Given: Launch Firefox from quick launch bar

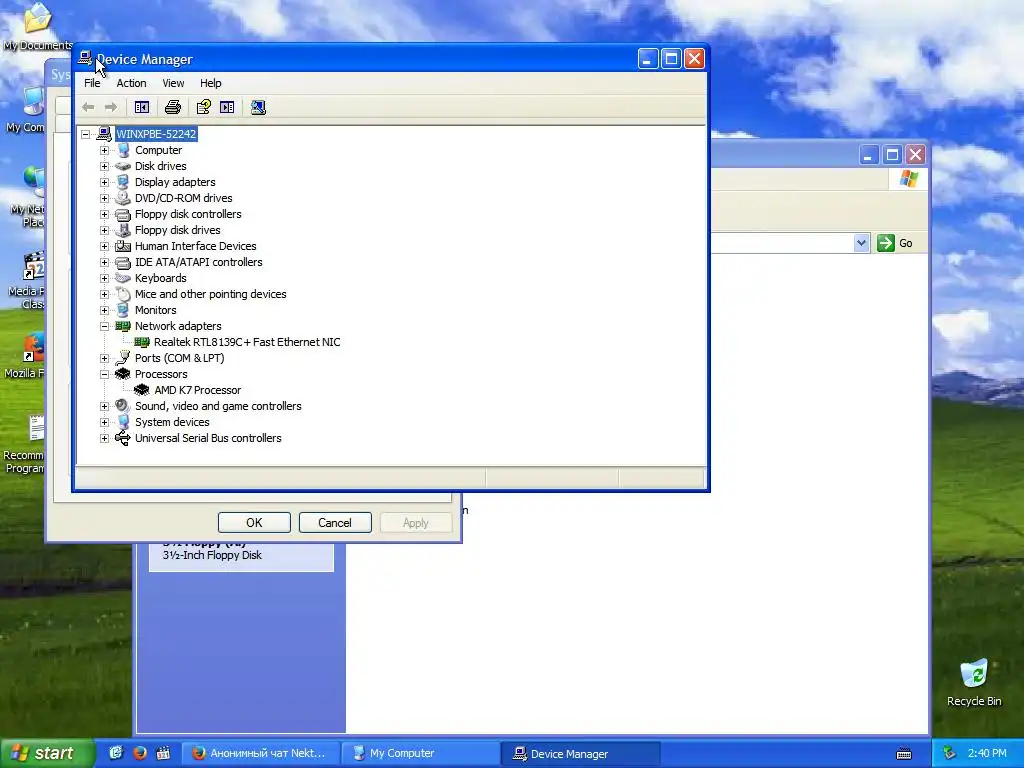Looking at the screenshot, I should [x=140, y=753].
